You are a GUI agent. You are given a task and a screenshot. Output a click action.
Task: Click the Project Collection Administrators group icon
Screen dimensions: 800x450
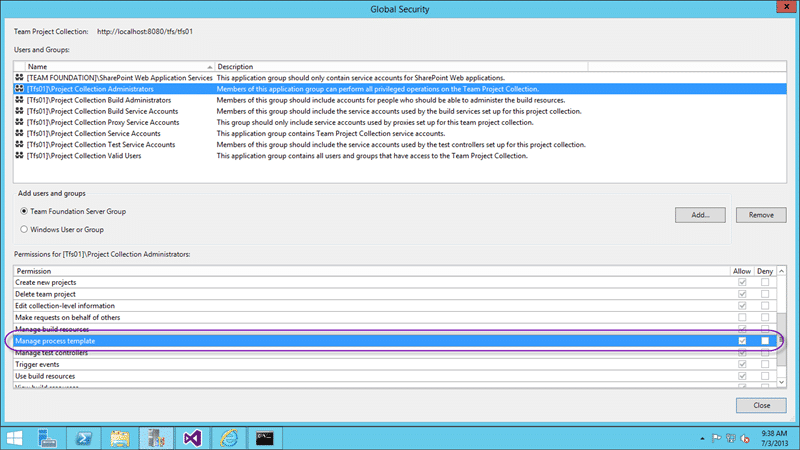(x=19, y=89)
